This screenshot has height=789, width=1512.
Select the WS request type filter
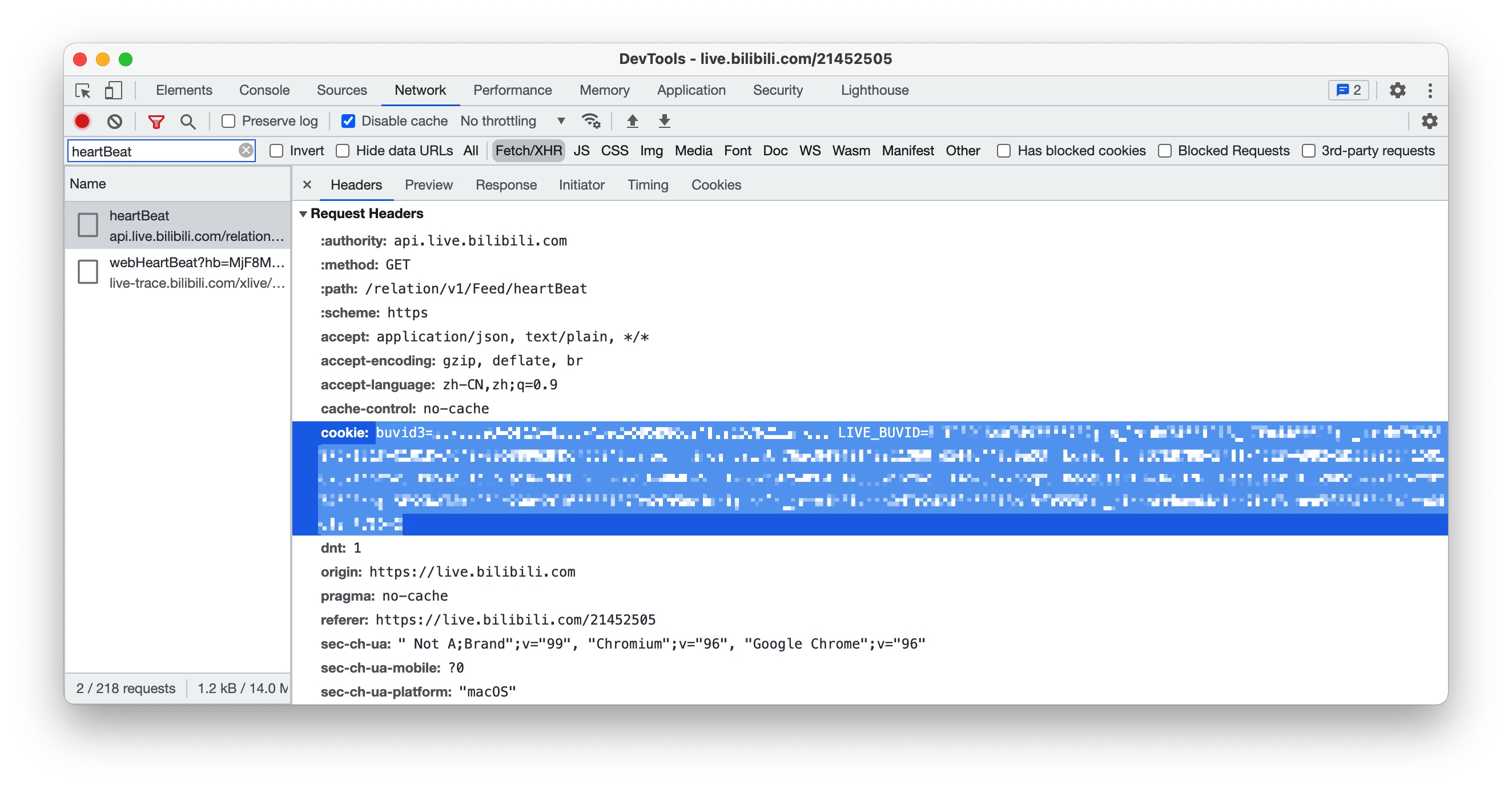tap(810, 151)
